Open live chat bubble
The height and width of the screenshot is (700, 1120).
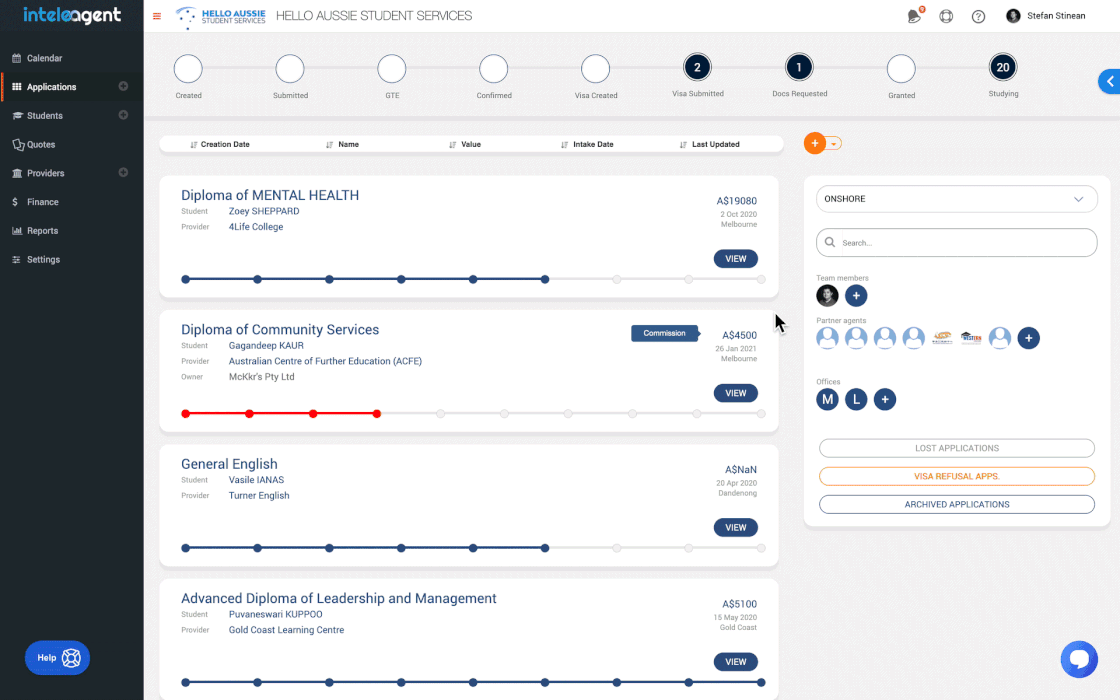[1079, 659]
